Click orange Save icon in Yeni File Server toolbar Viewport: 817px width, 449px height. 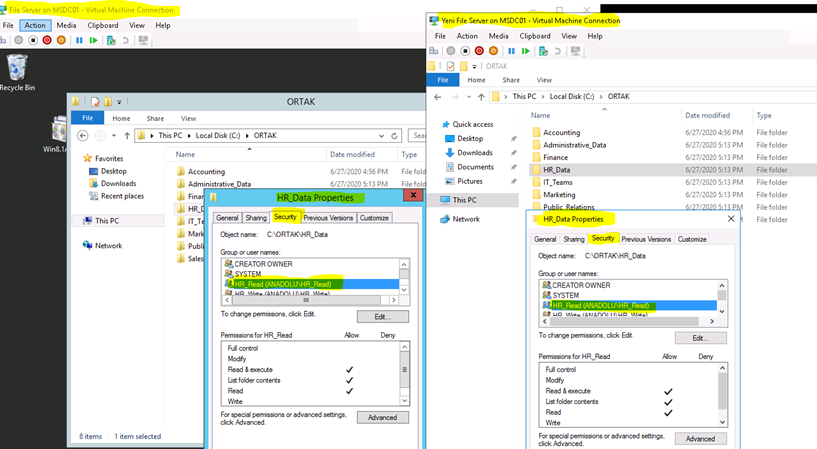pos(493,51)
